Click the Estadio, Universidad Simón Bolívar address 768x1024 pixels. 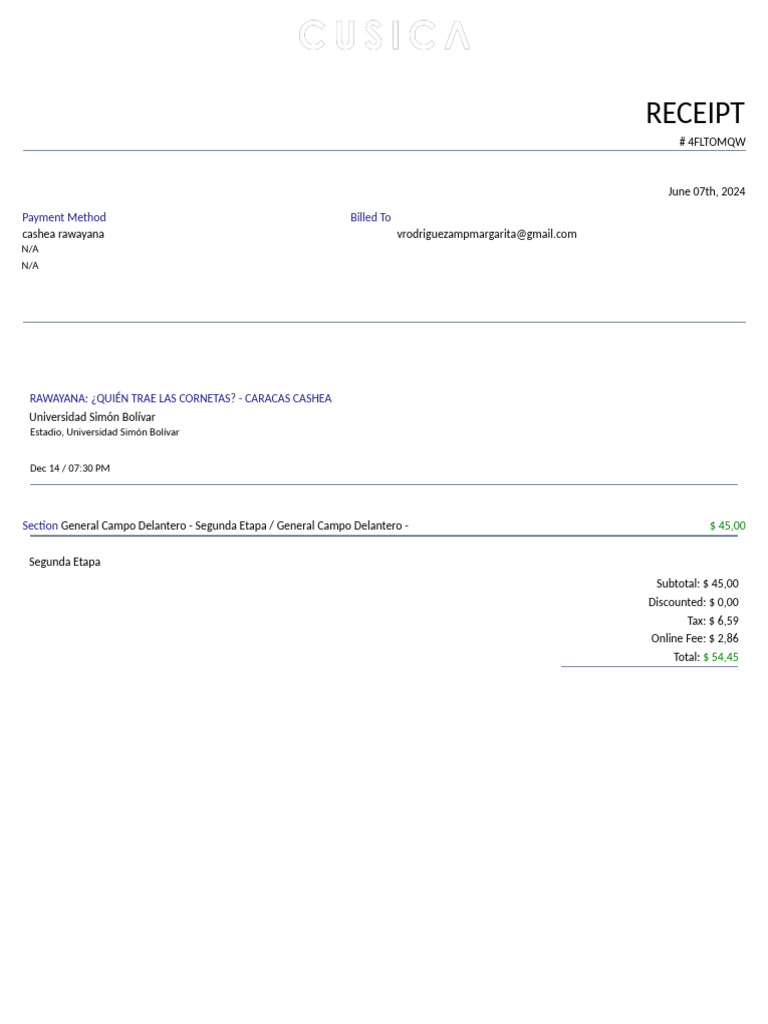(x=104, y=432)
